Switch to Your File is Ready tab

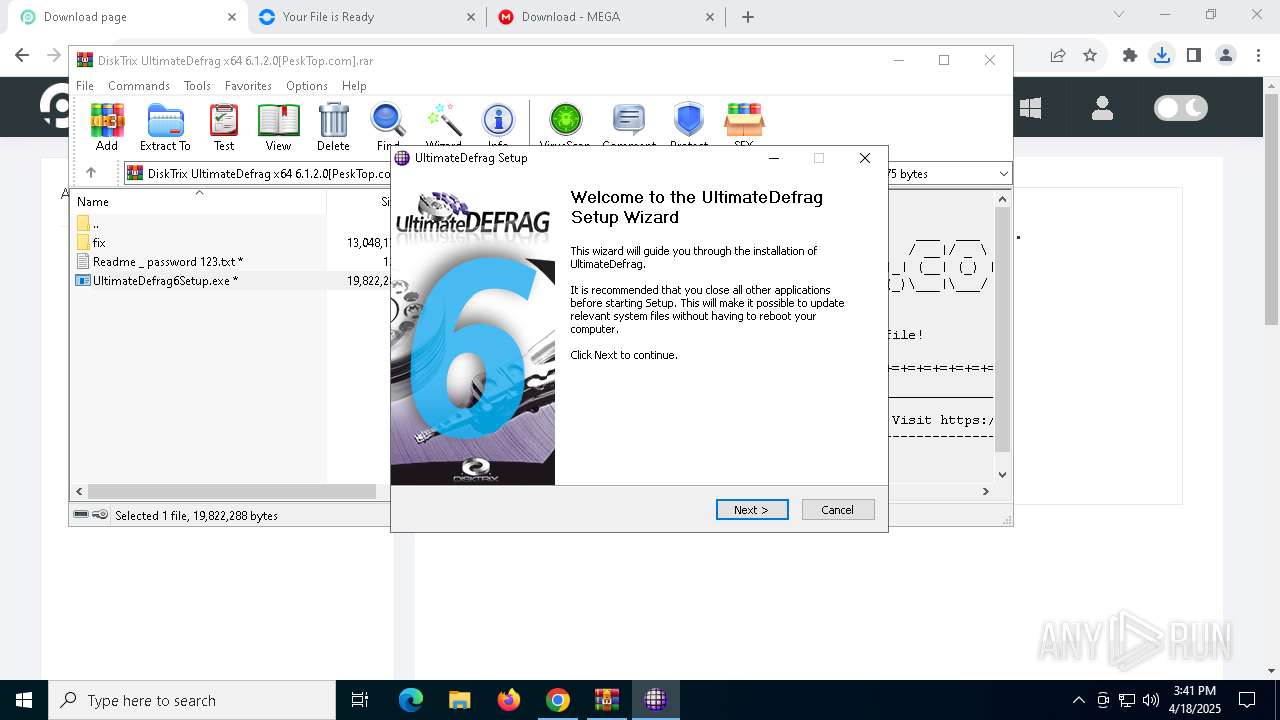366,17
